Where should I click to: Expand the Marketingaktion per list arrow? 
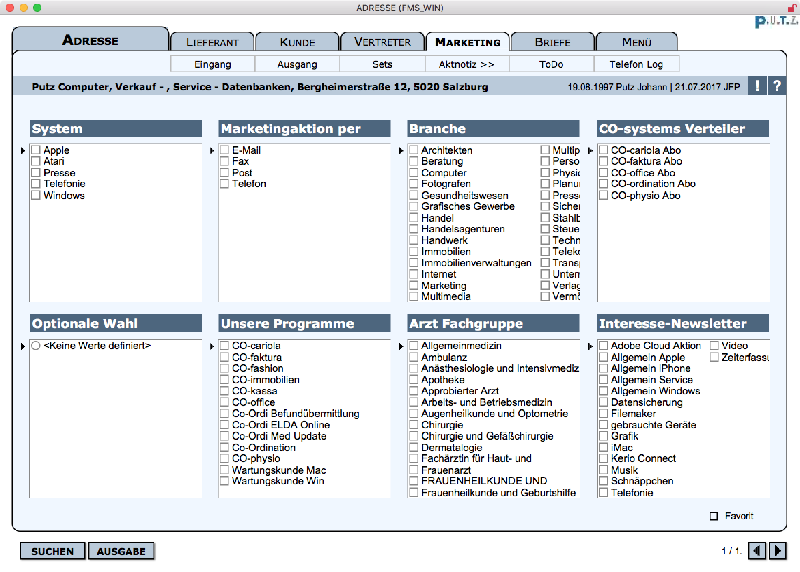(212, 151)
